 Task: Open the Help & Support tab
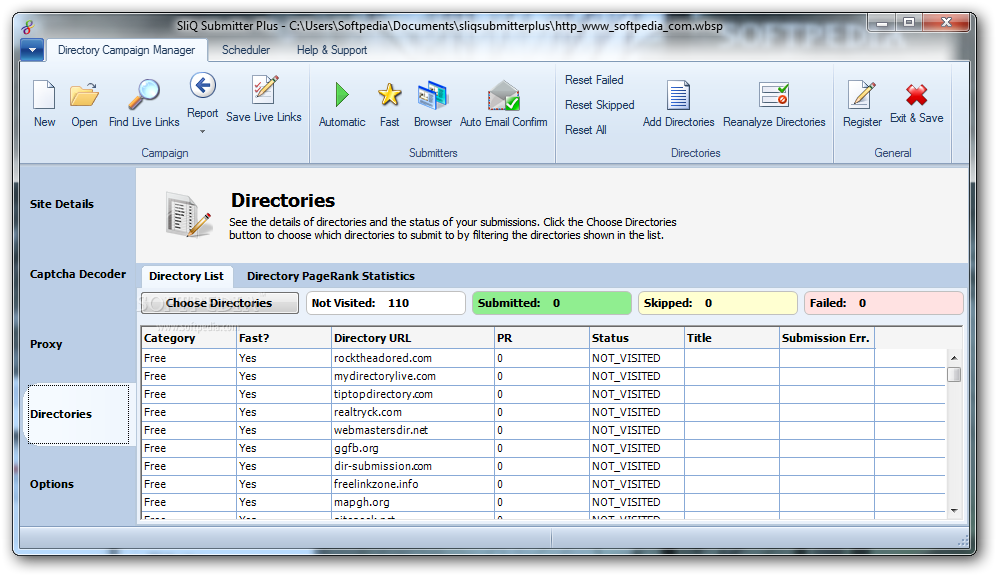pos(331,50)
